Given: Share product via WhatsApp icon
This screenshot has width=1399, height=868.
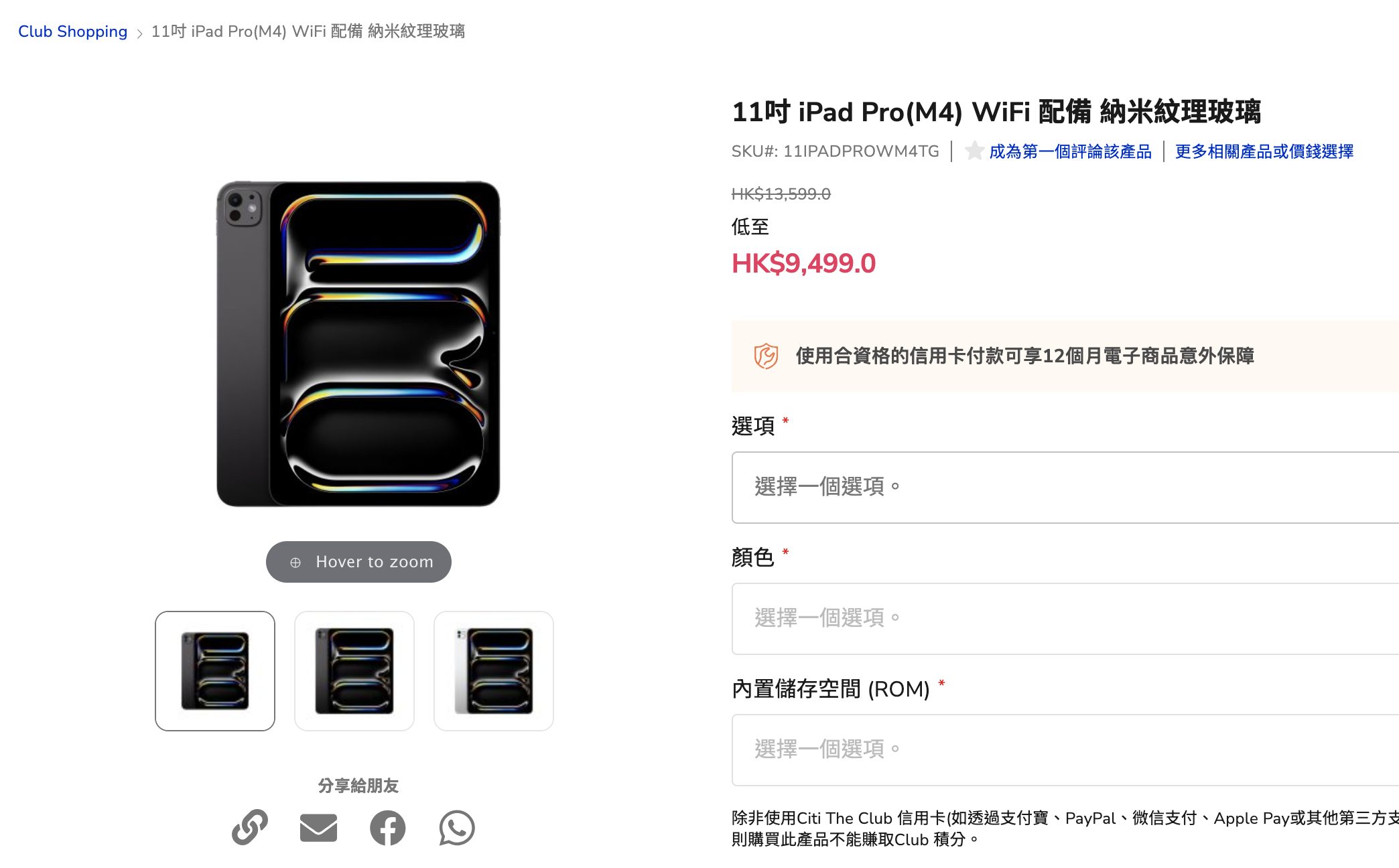Looking at the screenshot, I should coord(457,828).
